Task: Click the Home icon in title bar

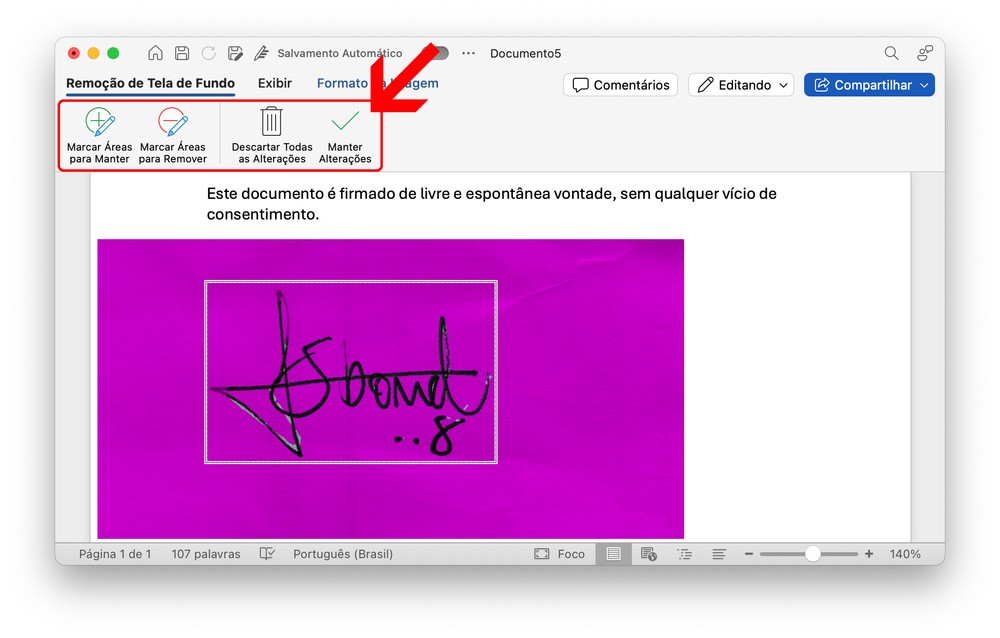Action: point(155,53)
